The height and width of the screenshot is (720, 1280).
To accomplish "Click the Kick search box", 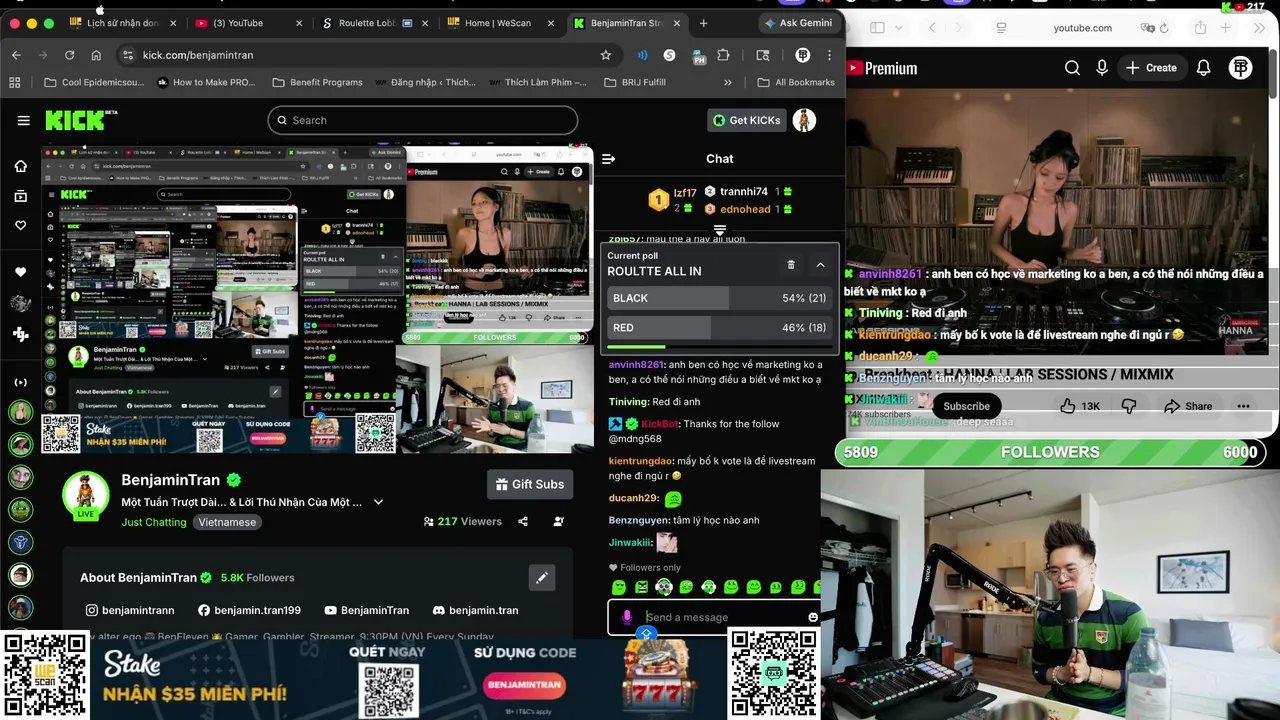I will [422, 120].
